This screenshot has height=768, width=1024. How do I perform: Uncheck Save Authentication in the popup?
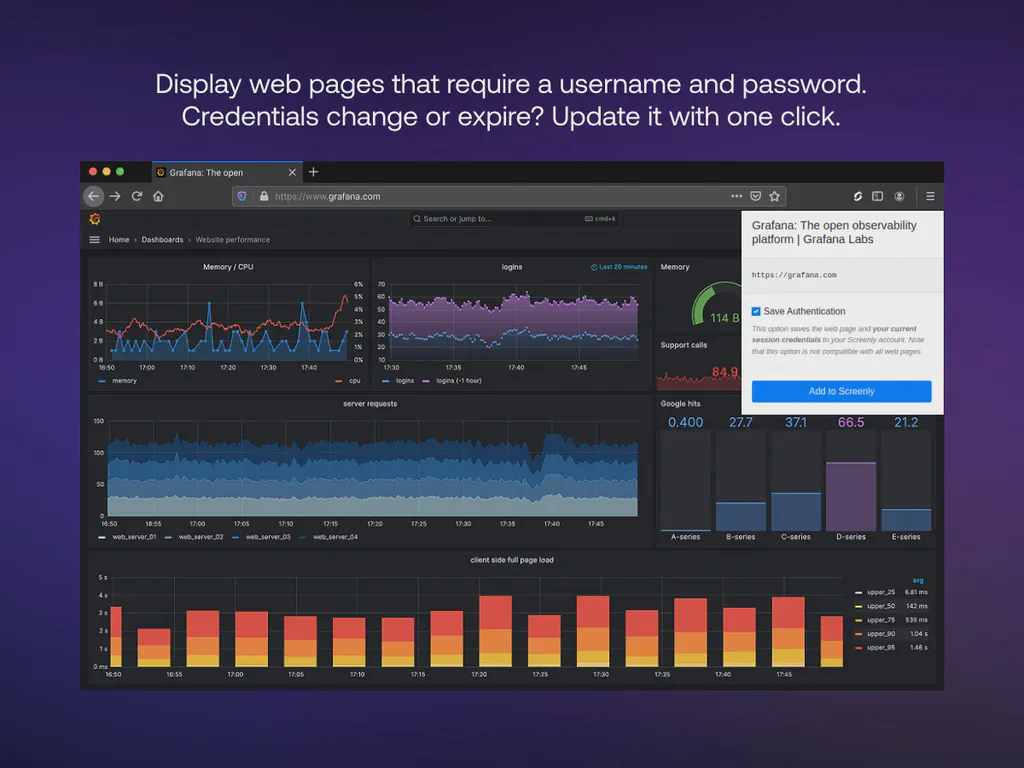tap(757, 311)
